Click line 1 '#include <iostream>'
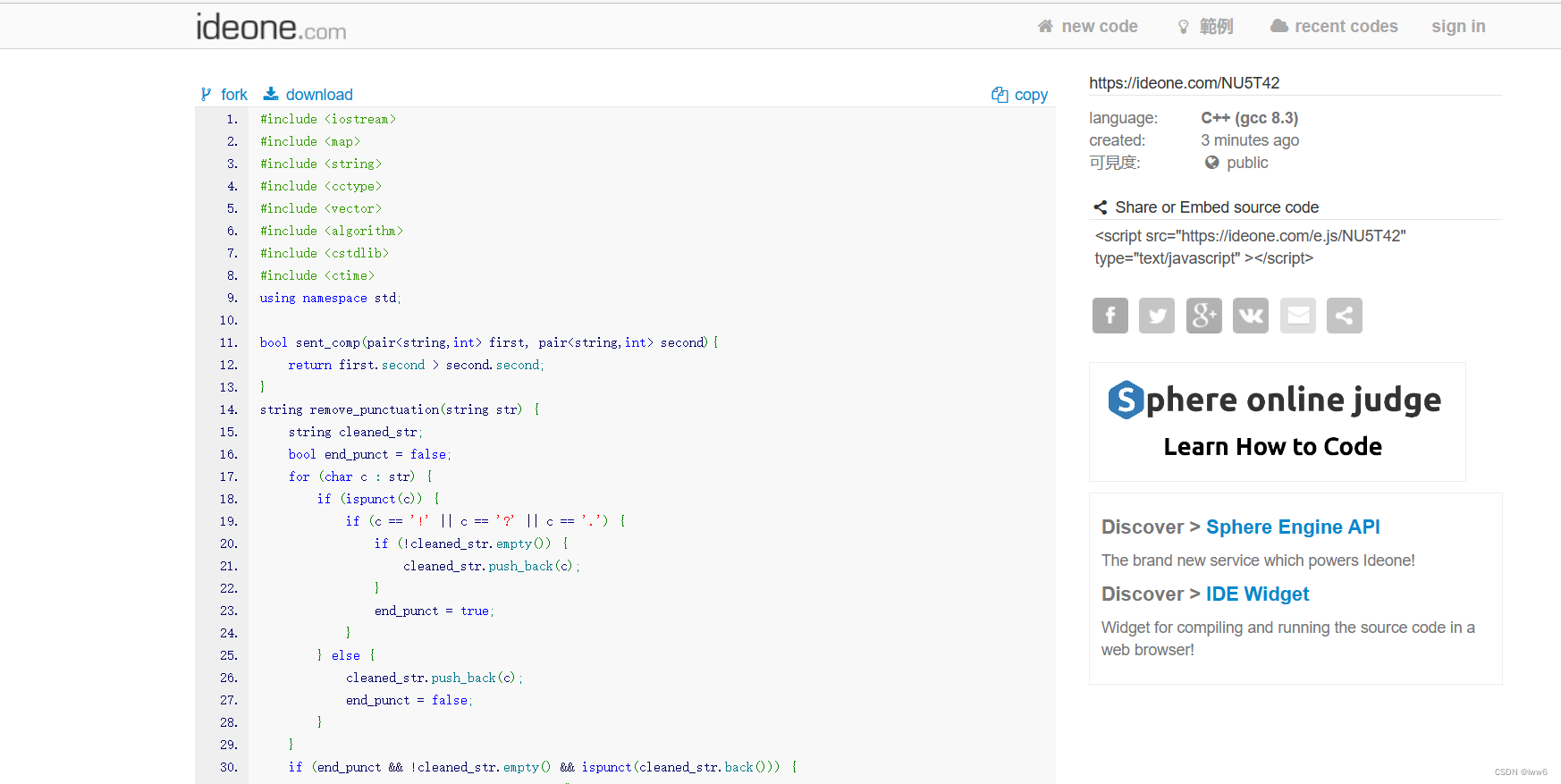The image size is (1561, 784). point(327,119)
